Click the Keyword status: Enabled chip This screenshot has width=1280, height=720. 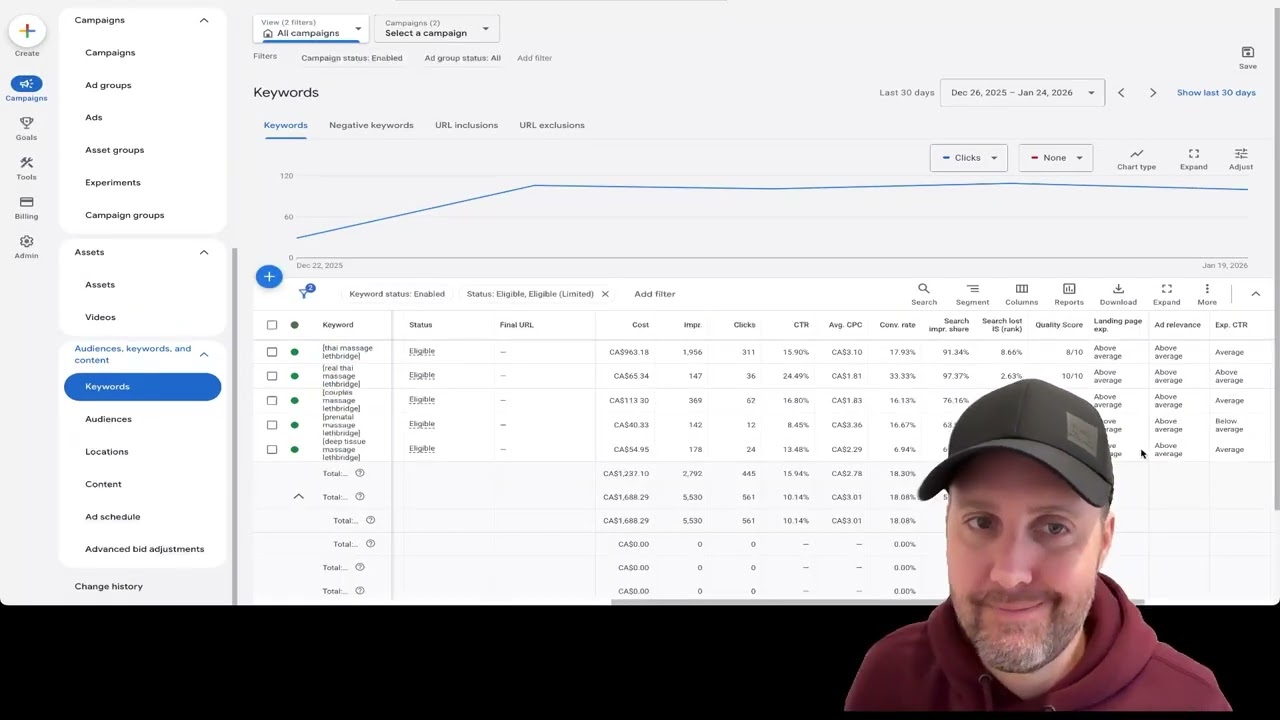(x=397, y=294)
